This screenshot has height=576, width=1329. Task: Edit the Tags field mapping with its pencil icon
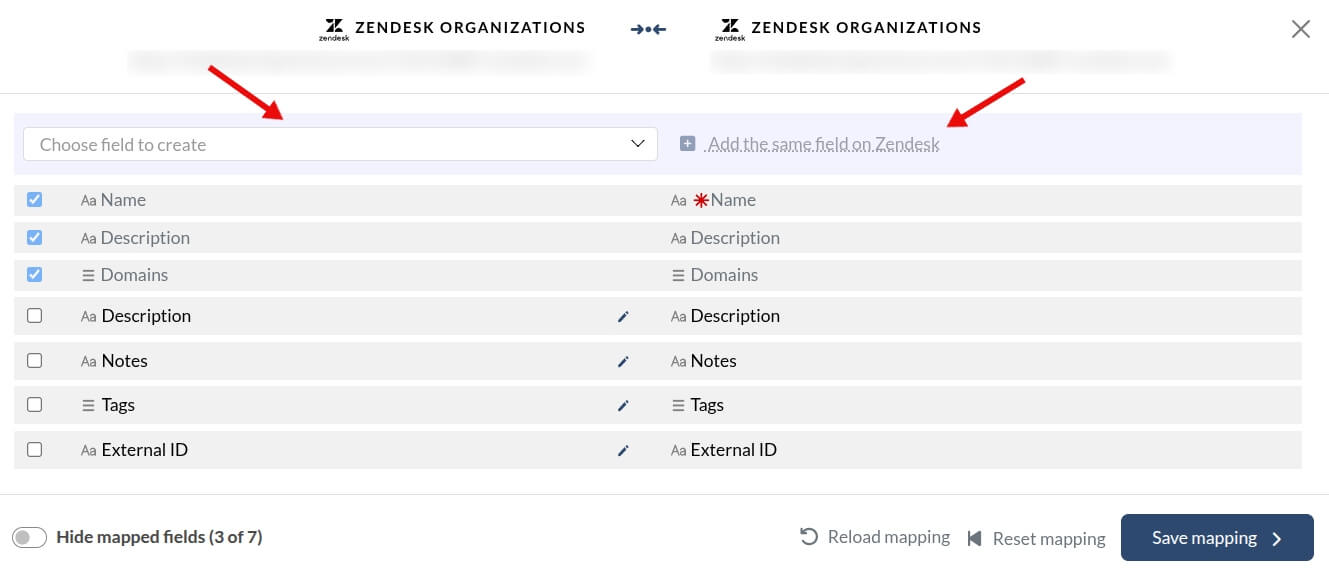tap(623, 405)
